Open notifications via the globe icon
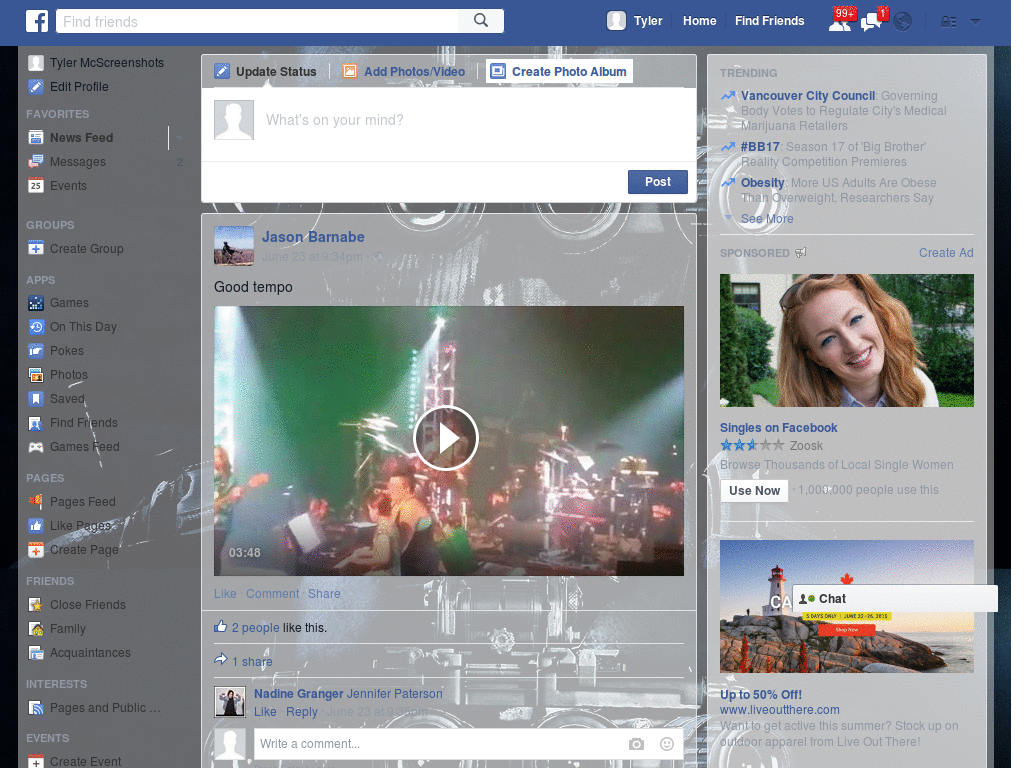 coord(901,20)
